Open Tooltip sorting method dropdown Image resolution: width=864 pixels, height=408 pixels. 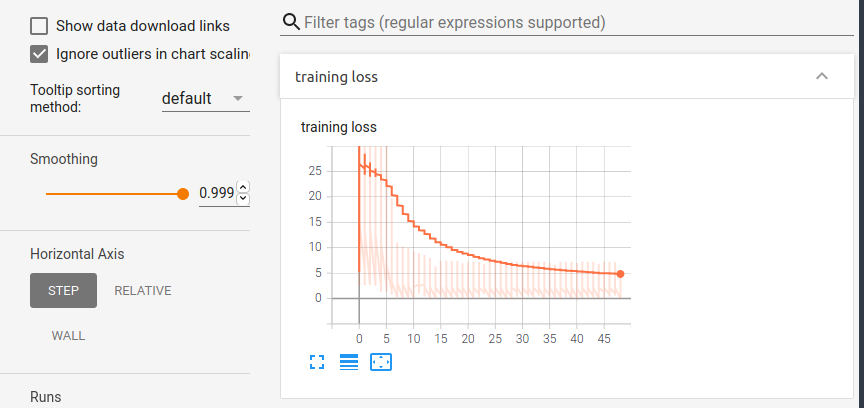coord(204,98)
